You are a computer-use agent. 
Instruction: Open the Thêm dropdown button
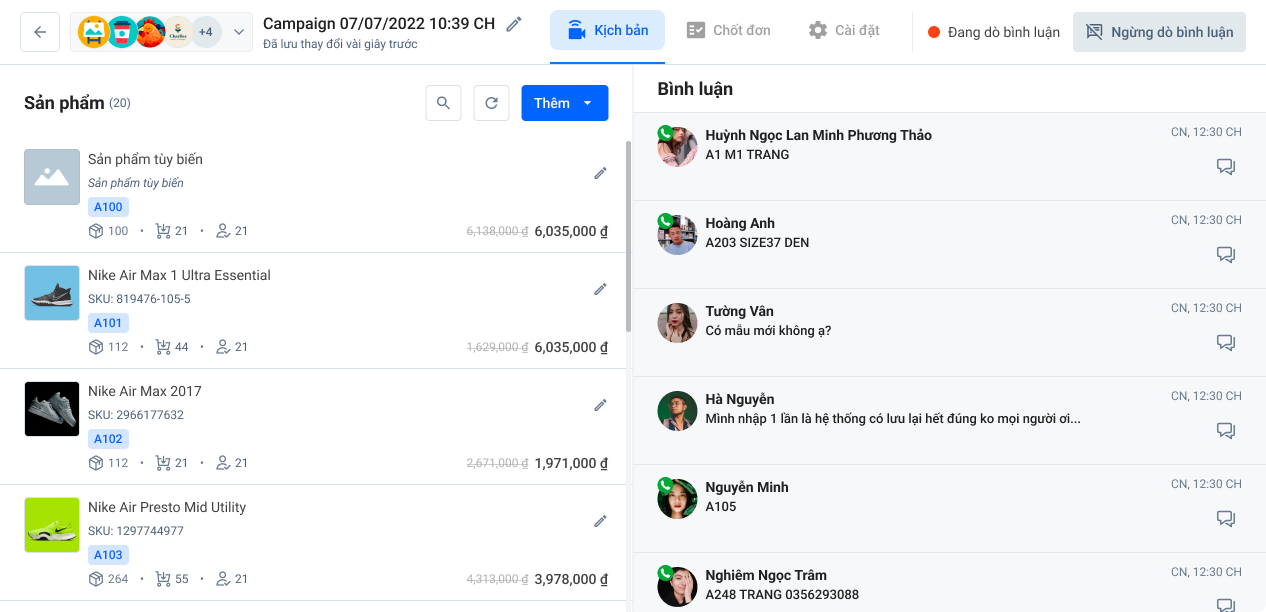tap(564, 103)
